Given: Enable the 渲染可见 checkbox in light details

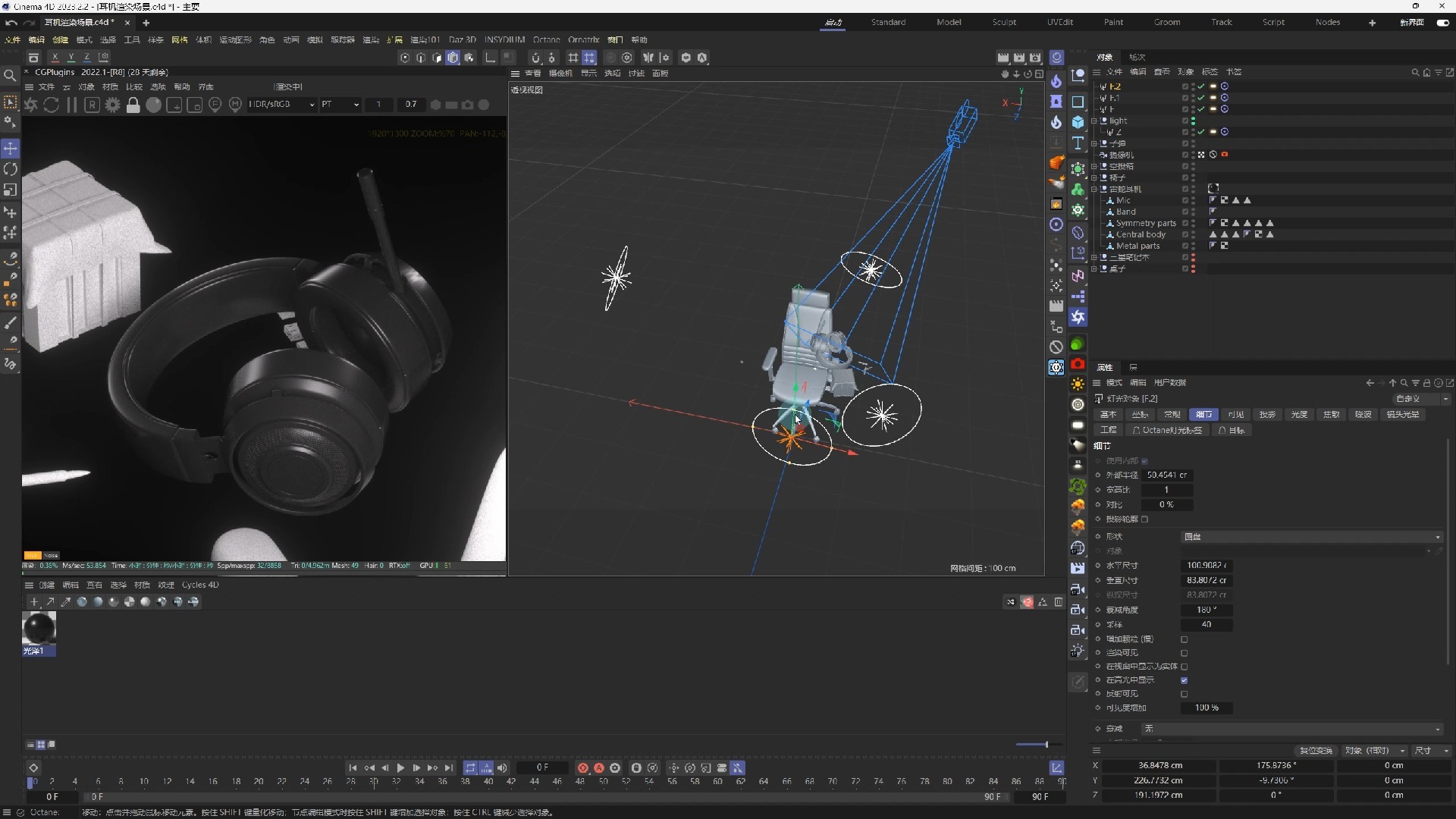Looking at the screenshot, I should point(1184,653).
